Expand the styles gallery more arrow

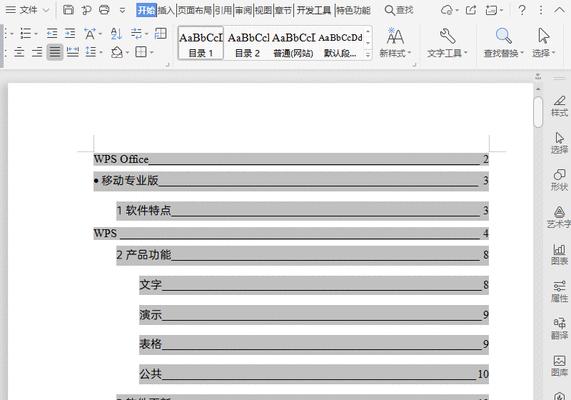coord(368,55)
